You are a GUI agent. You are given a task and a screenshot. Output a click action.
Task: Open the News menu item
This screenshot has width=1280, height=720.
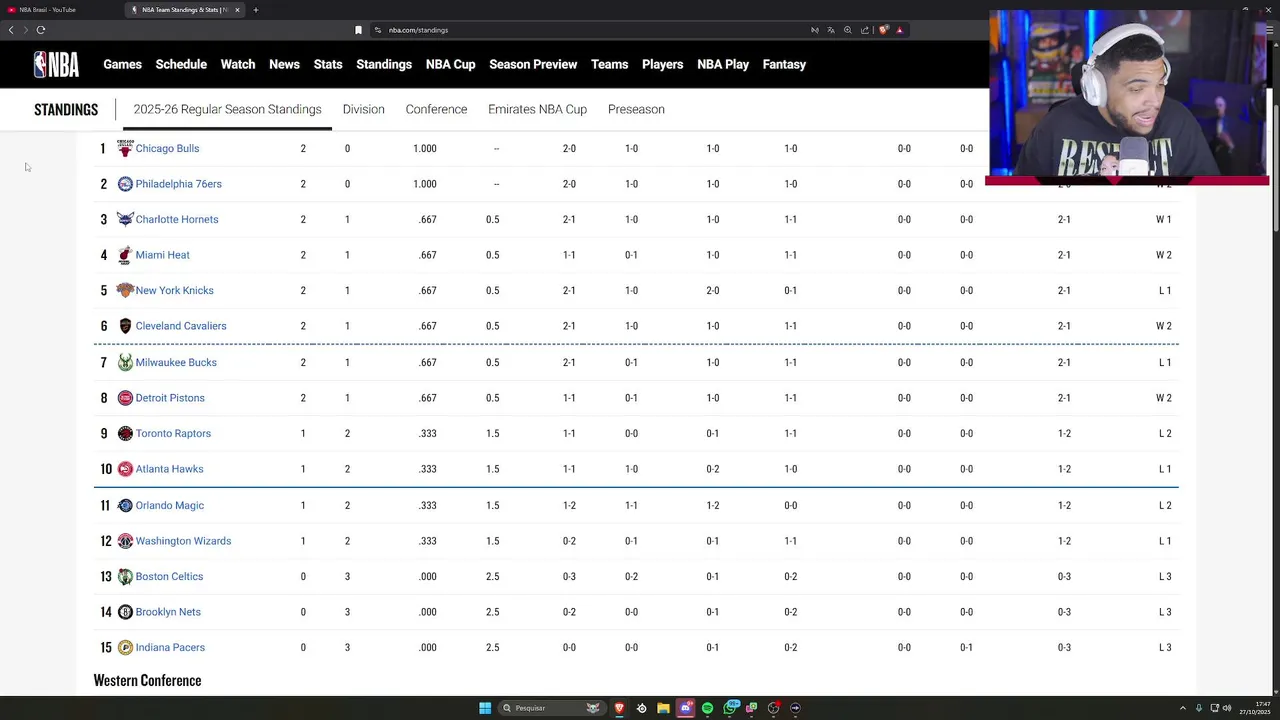(284, 64)
